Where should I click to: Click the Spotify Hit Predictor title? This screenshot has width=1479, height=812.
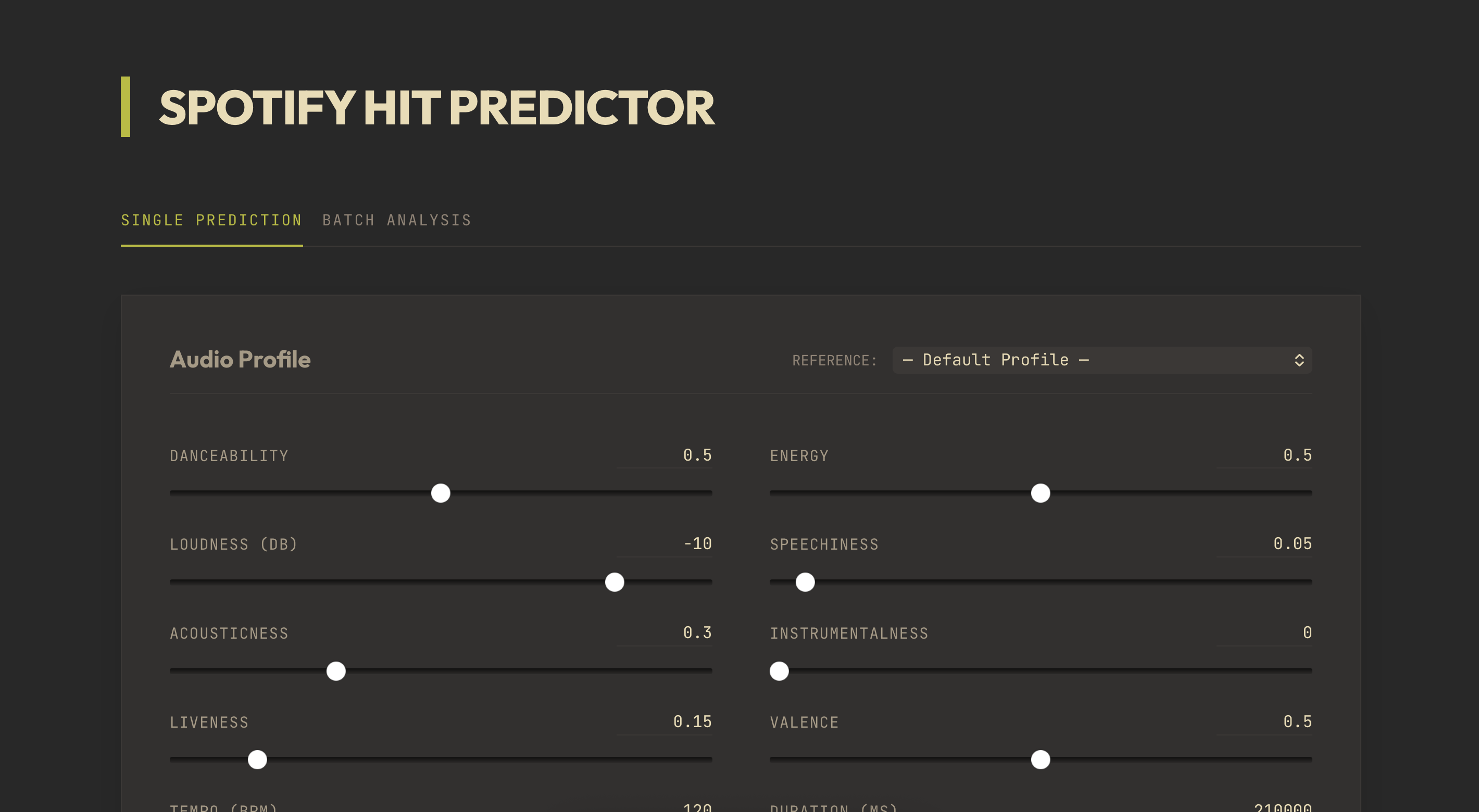[437, 107]
